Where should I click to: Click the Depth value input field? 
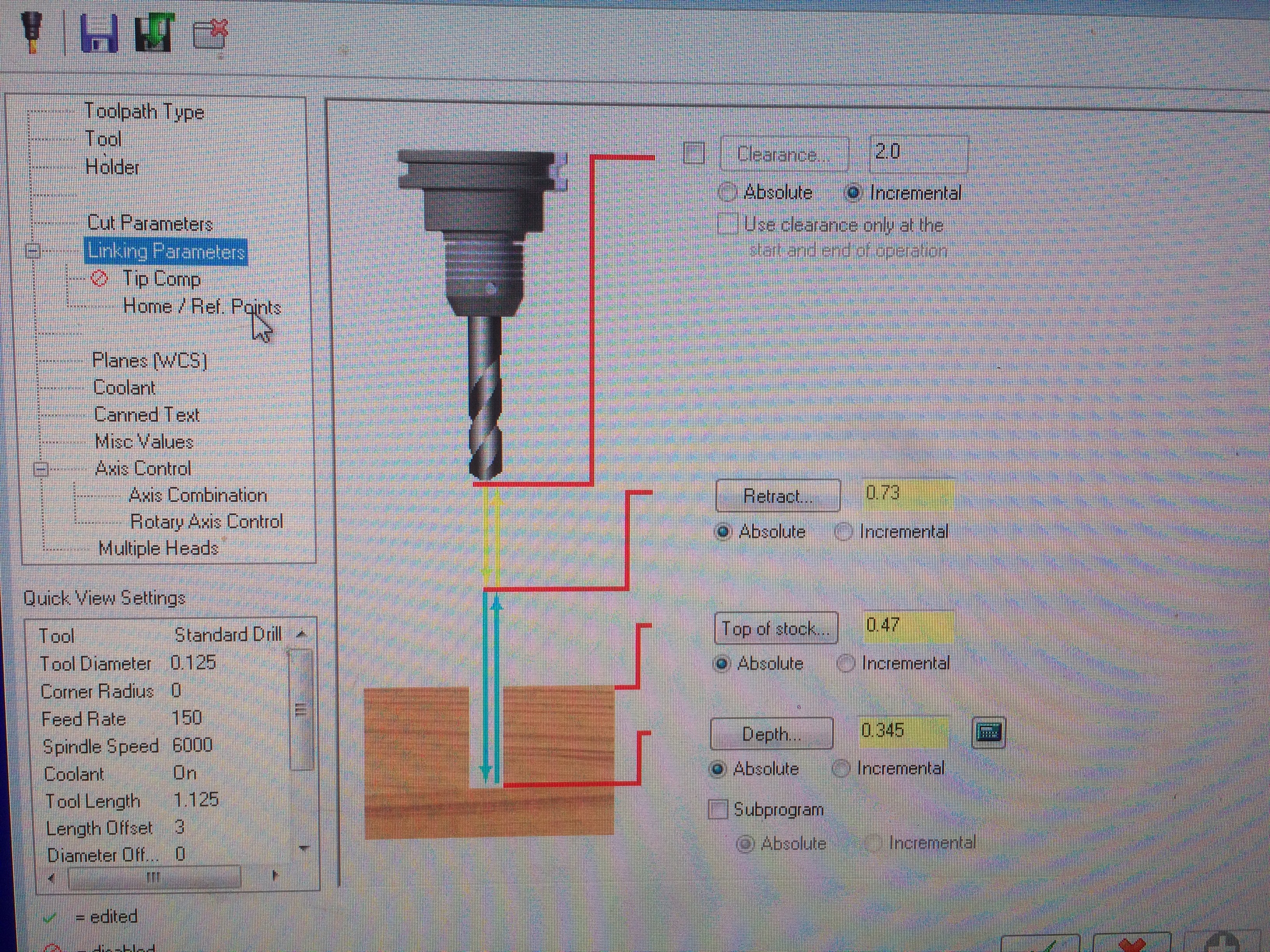pos(903,731)
